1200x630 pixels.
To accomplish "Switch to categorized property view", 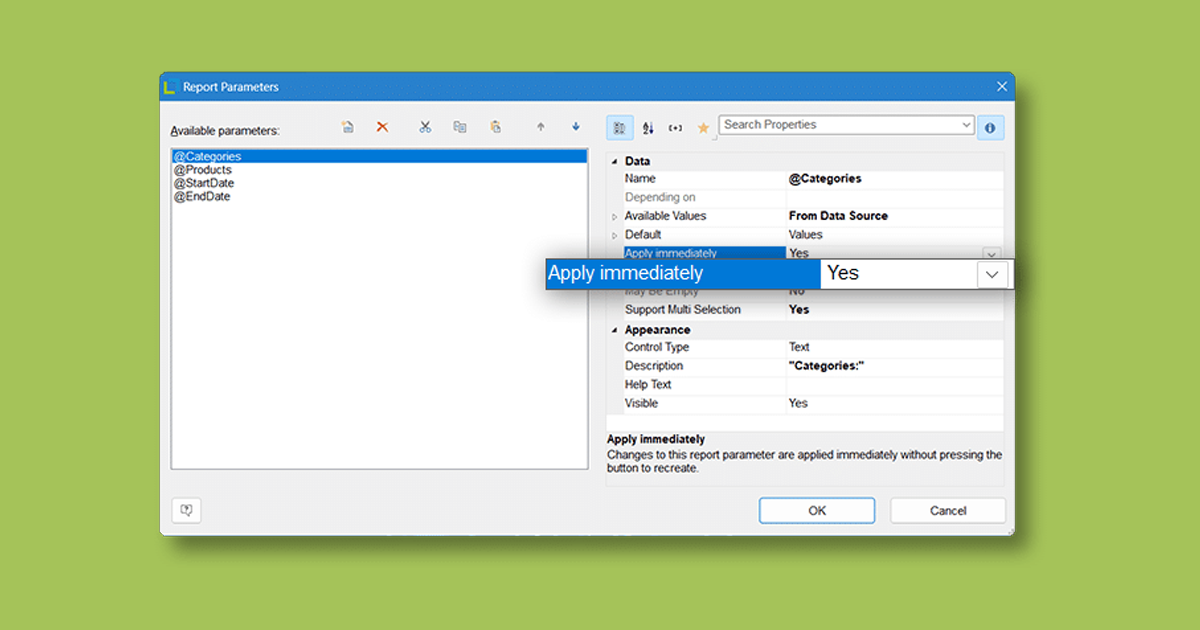I will pyautogui.click(x=619, y=127).
